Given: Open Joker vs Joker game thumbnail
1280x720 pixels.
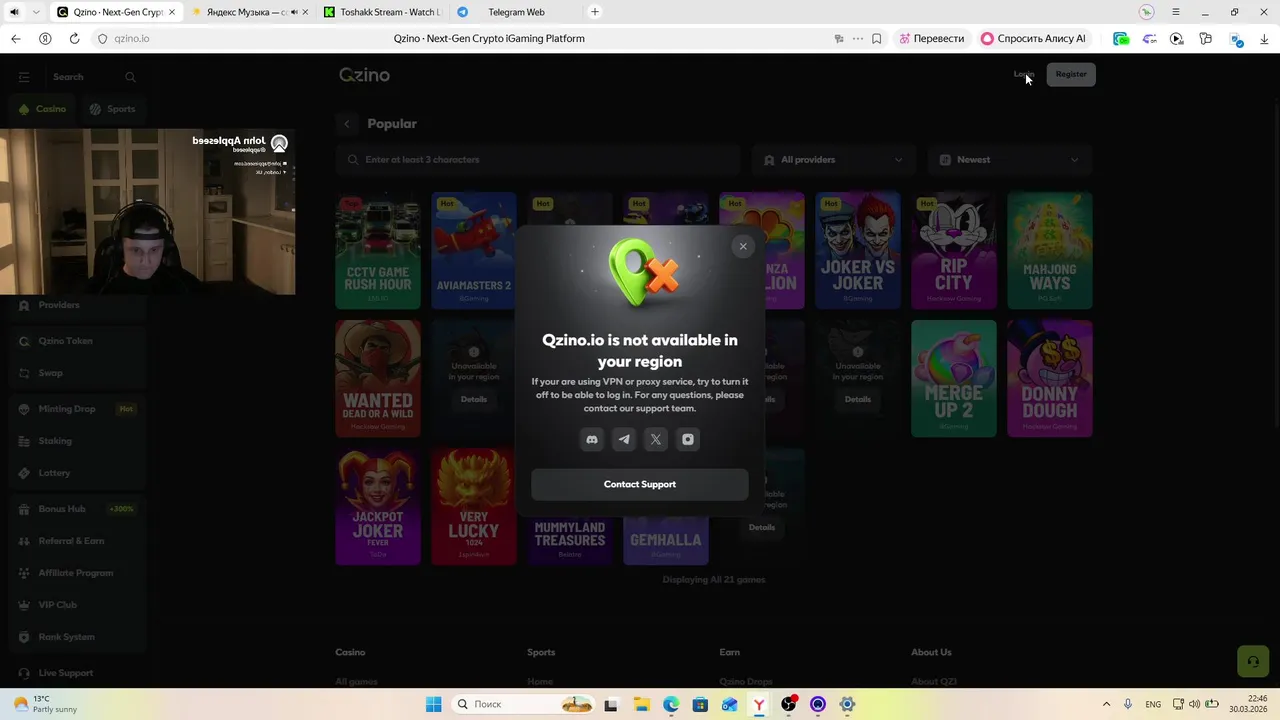Looking at the screenshot, I should [x=858, y=250].
